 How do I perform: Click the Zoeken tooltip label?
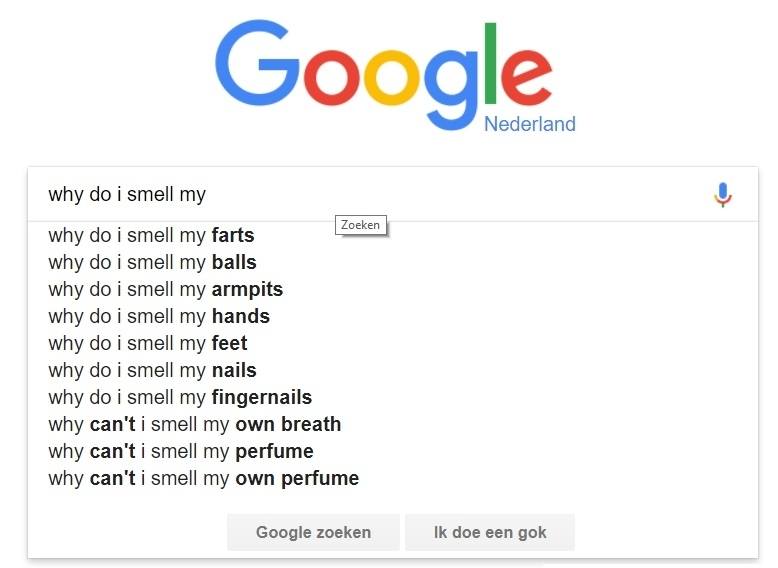360,225
